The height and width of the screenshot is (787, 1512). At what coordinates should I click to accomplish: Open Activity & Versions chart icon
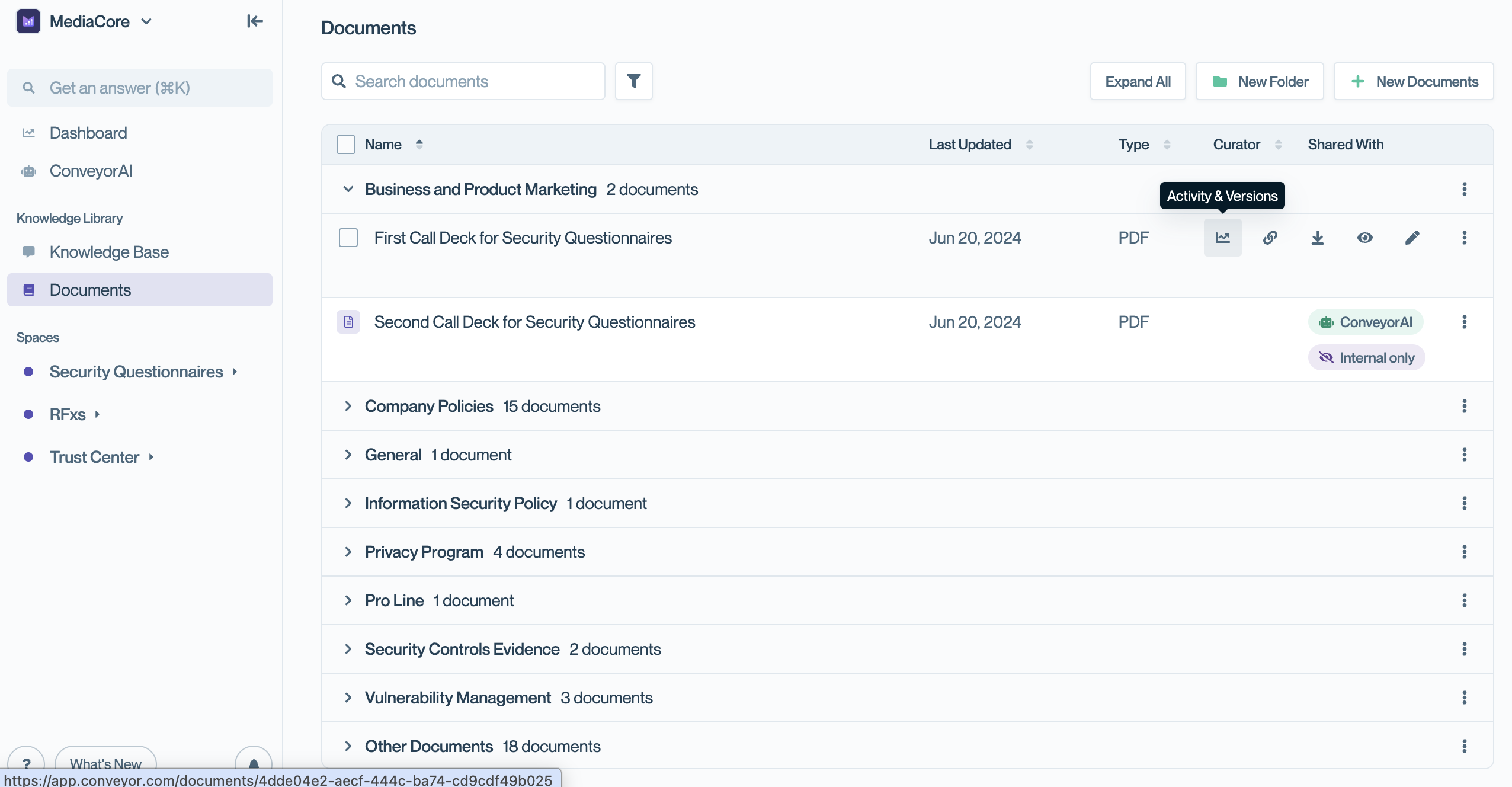pyautogui.click(x=1222, y=238)
